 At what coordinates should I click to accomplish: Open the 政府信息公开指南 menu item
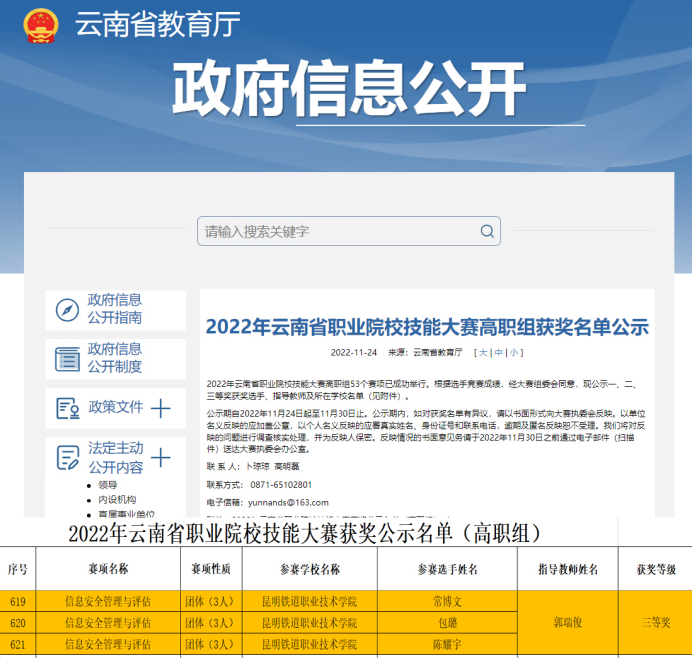pos(114,309)
